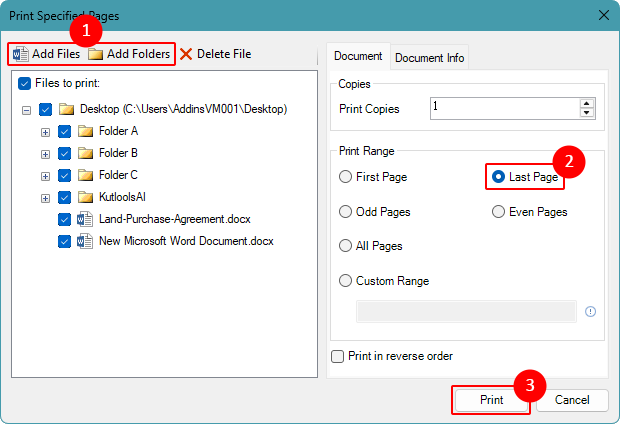
Task: Uncheck the Desktop folder checkbox
Action: tap(45, 109)
